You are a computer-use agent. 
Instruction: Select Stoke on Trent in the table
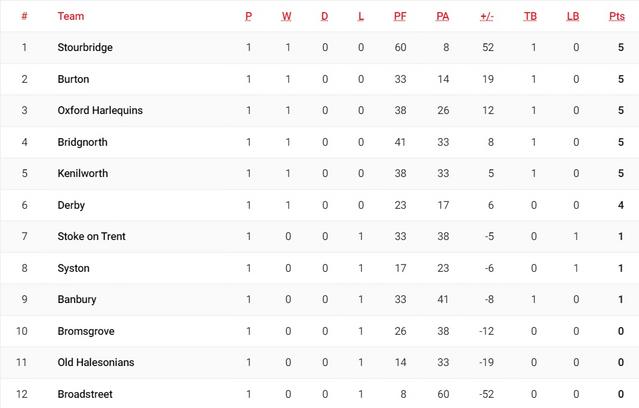click(91, 236)
